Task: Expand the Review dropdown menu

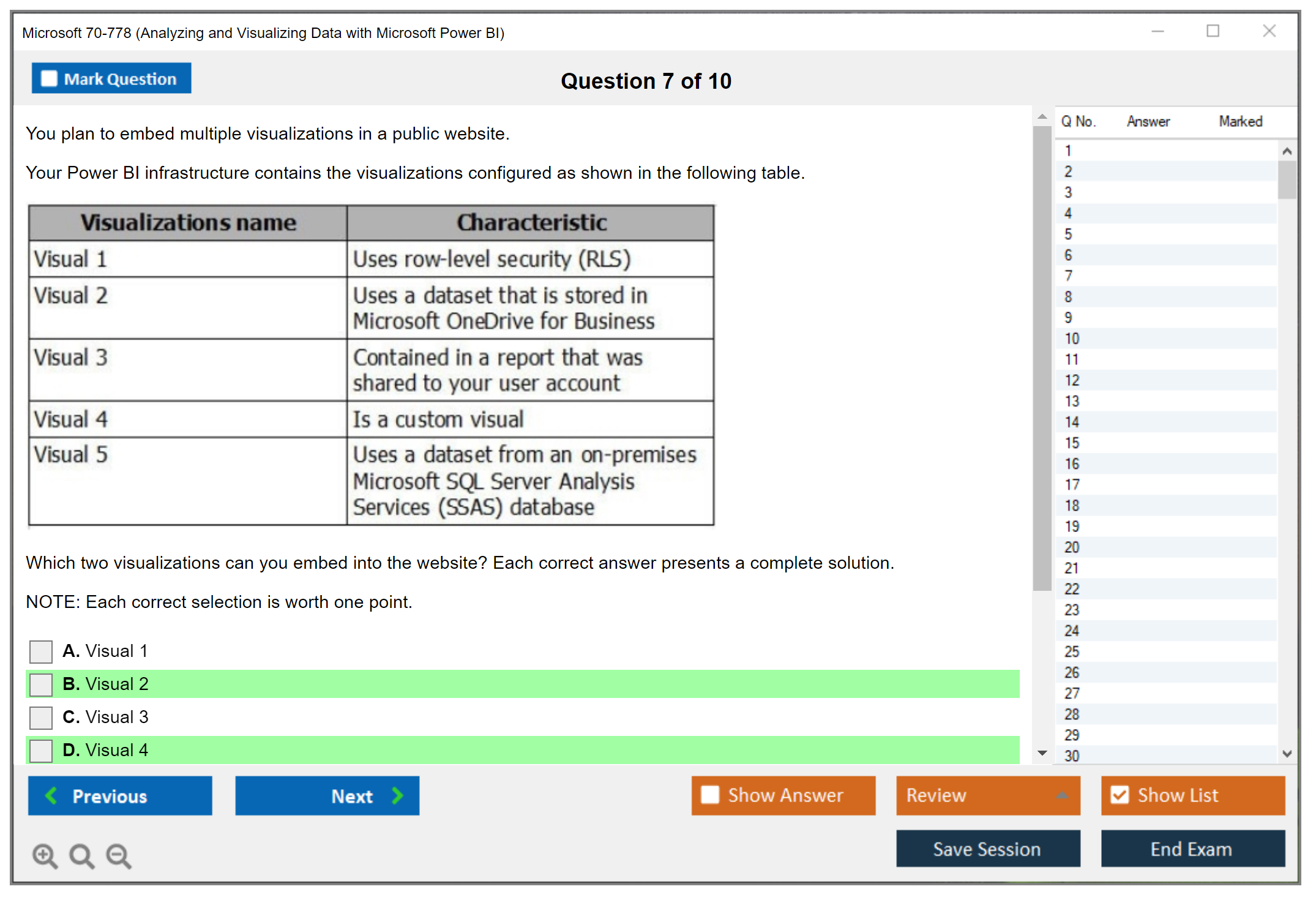Action: click(1062, 795)
